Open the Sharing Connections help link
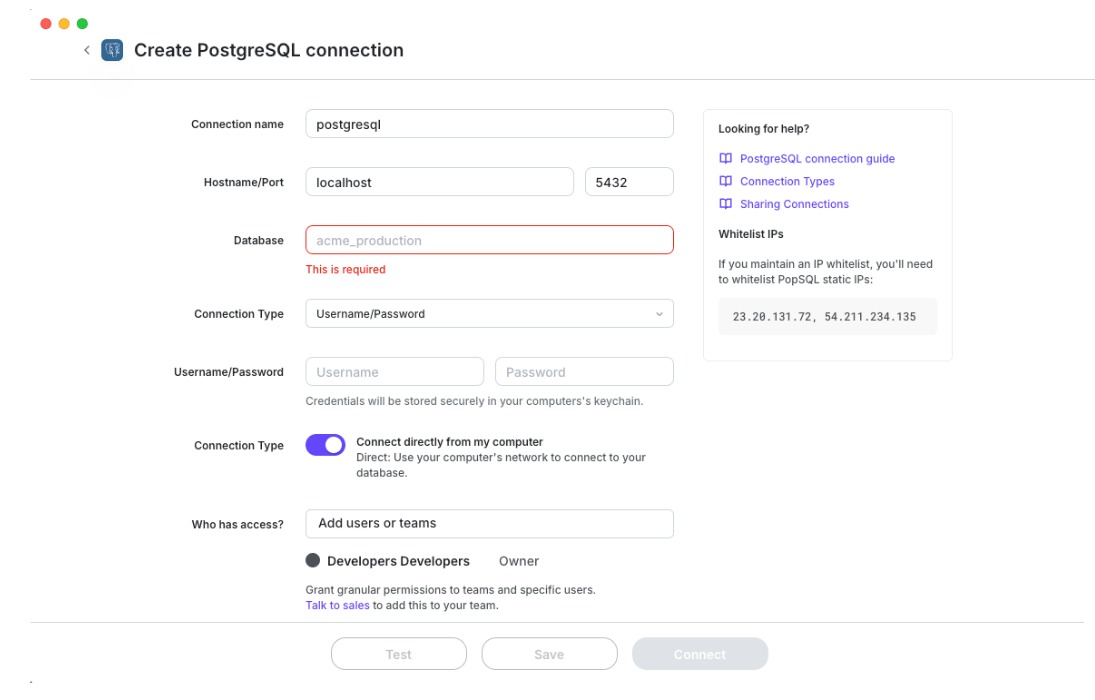The height and width of the screenshot is (700, 1095). pyautogui.click(x=794, y=204)
